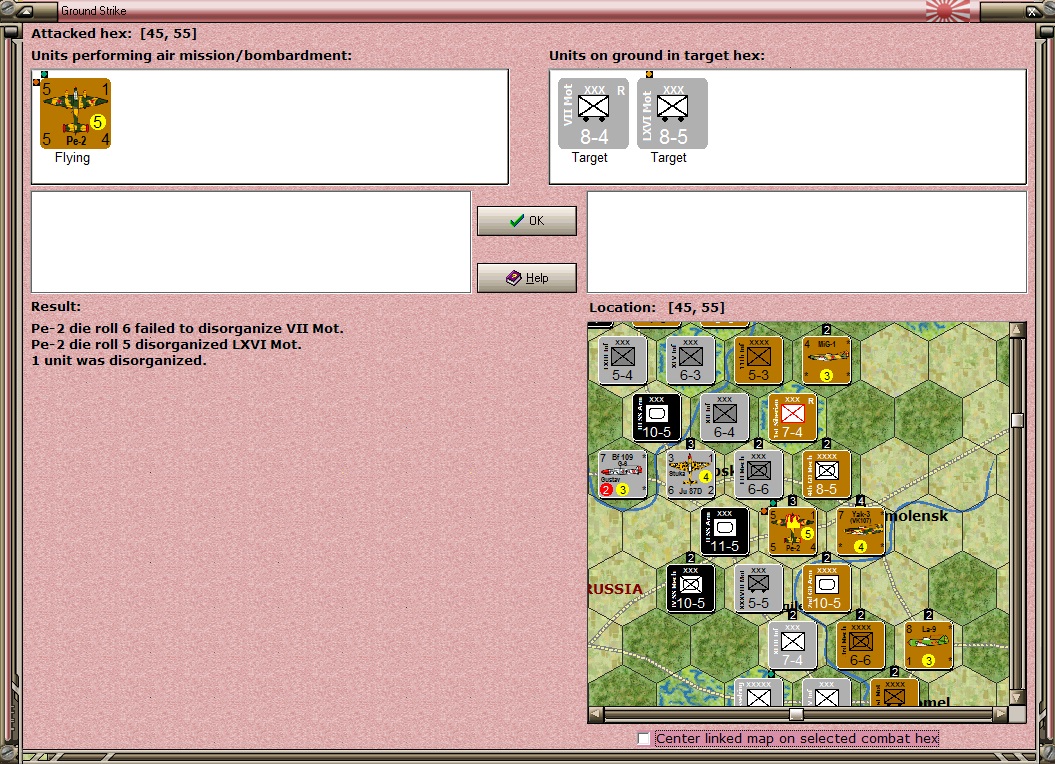Click the gray 5-4 infantry unit
Image resolution: width=1055 pixels, height=764 pixels.
[622, 360]
